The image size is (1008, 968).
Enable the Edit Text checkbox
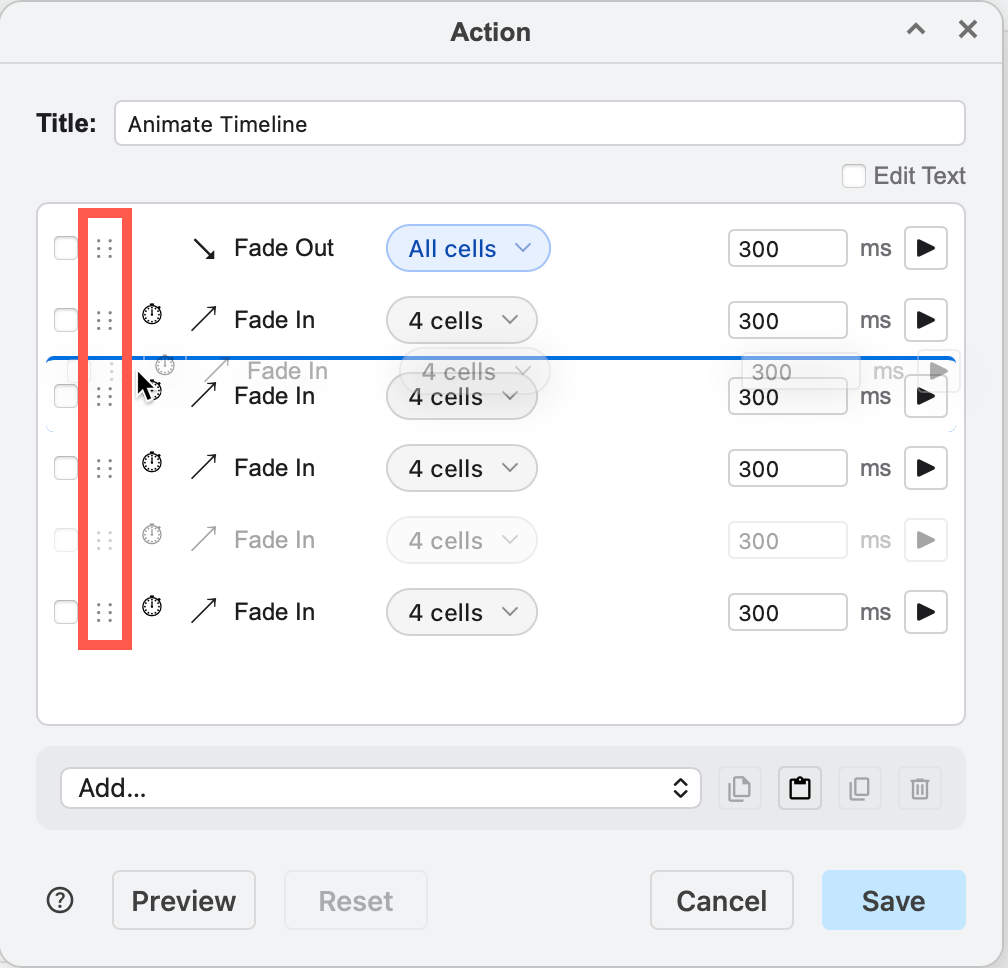854,176
